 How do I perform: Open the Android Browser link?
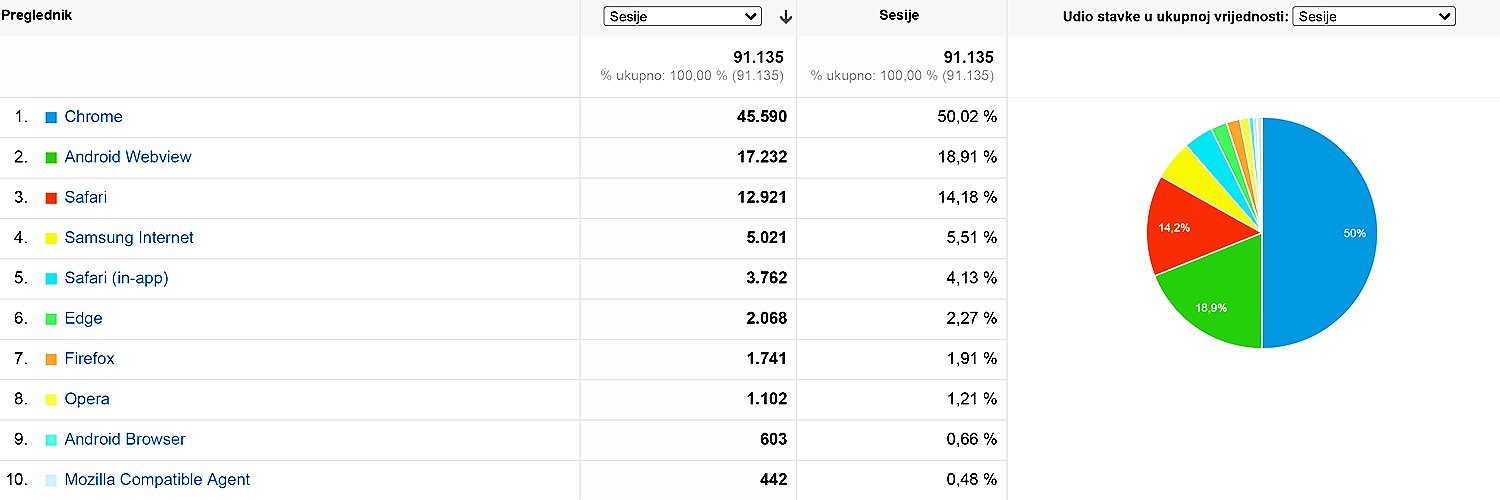pyautogui.click(x=125, y=440)
